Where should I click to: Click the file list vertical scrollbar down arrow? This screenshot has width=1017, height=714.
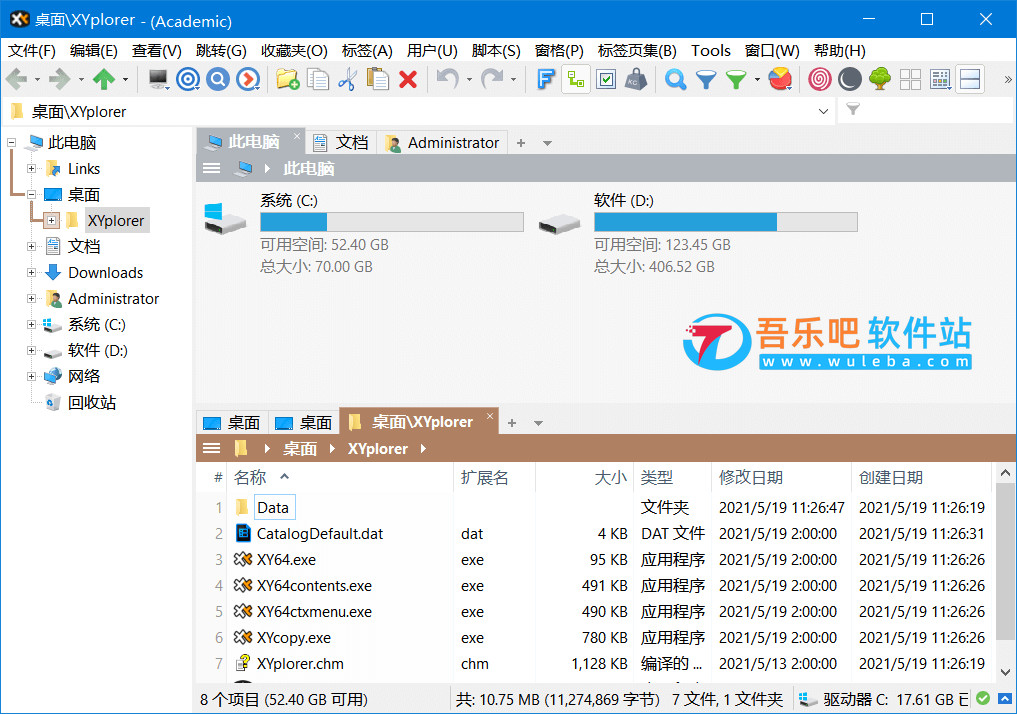1005,672
